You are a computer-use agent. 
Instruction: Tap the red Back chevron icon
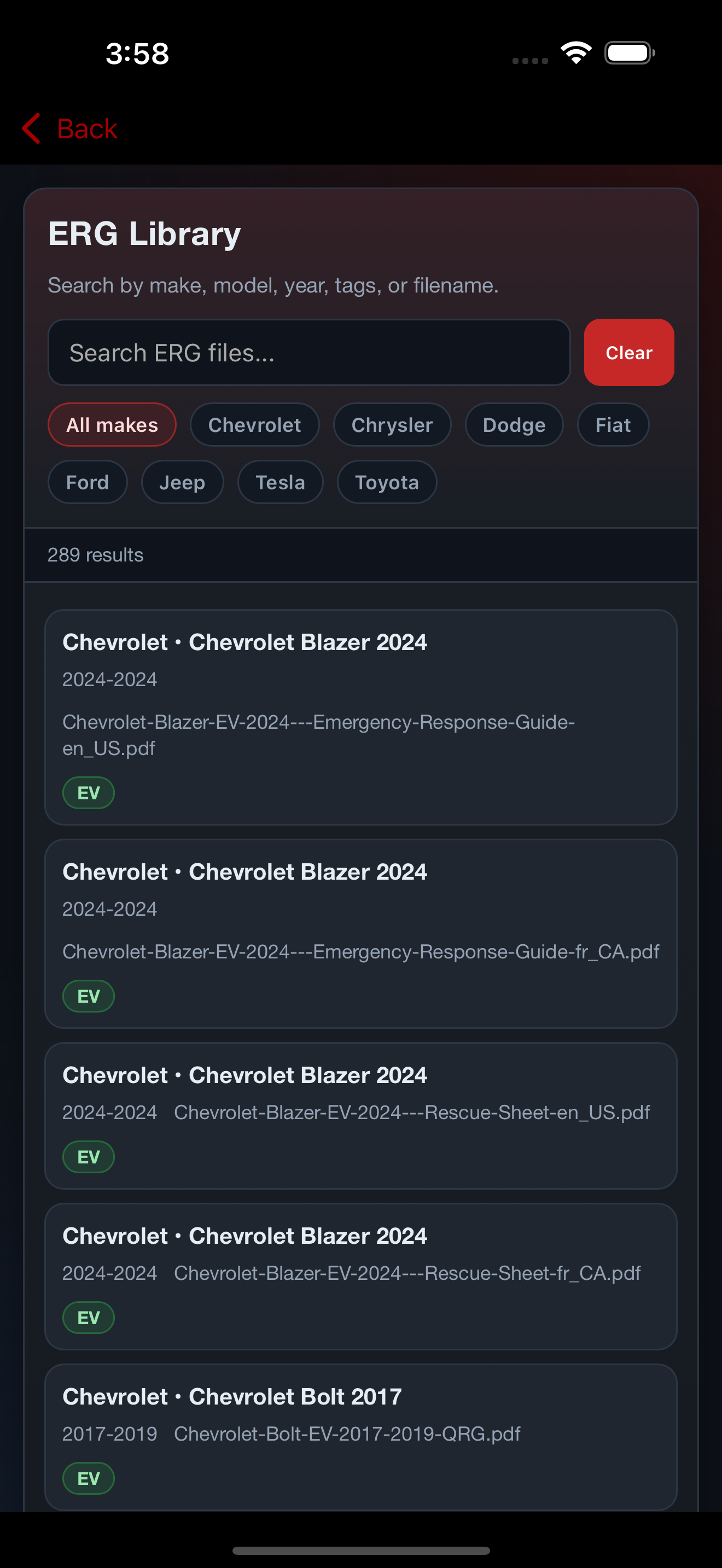(32, 128)
